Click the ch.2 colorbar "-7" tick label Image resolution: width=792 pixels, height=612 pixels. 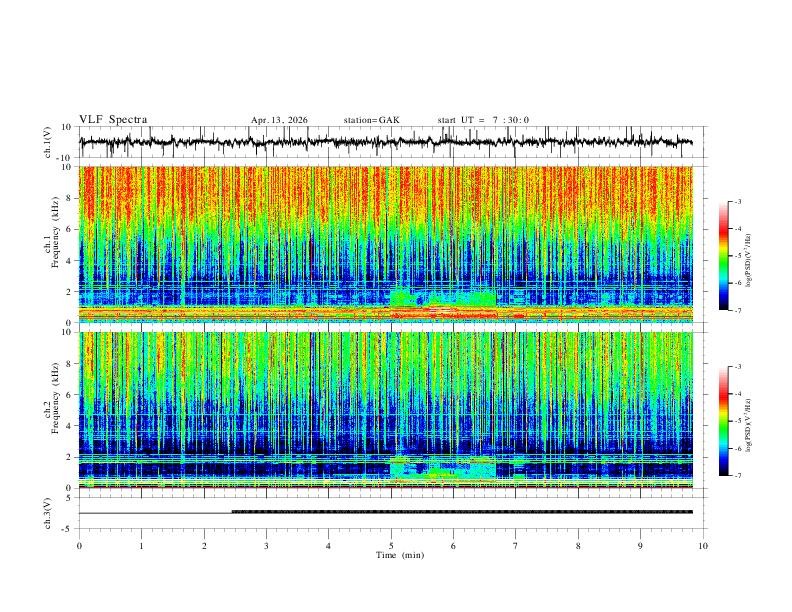[x=738, y=476]
